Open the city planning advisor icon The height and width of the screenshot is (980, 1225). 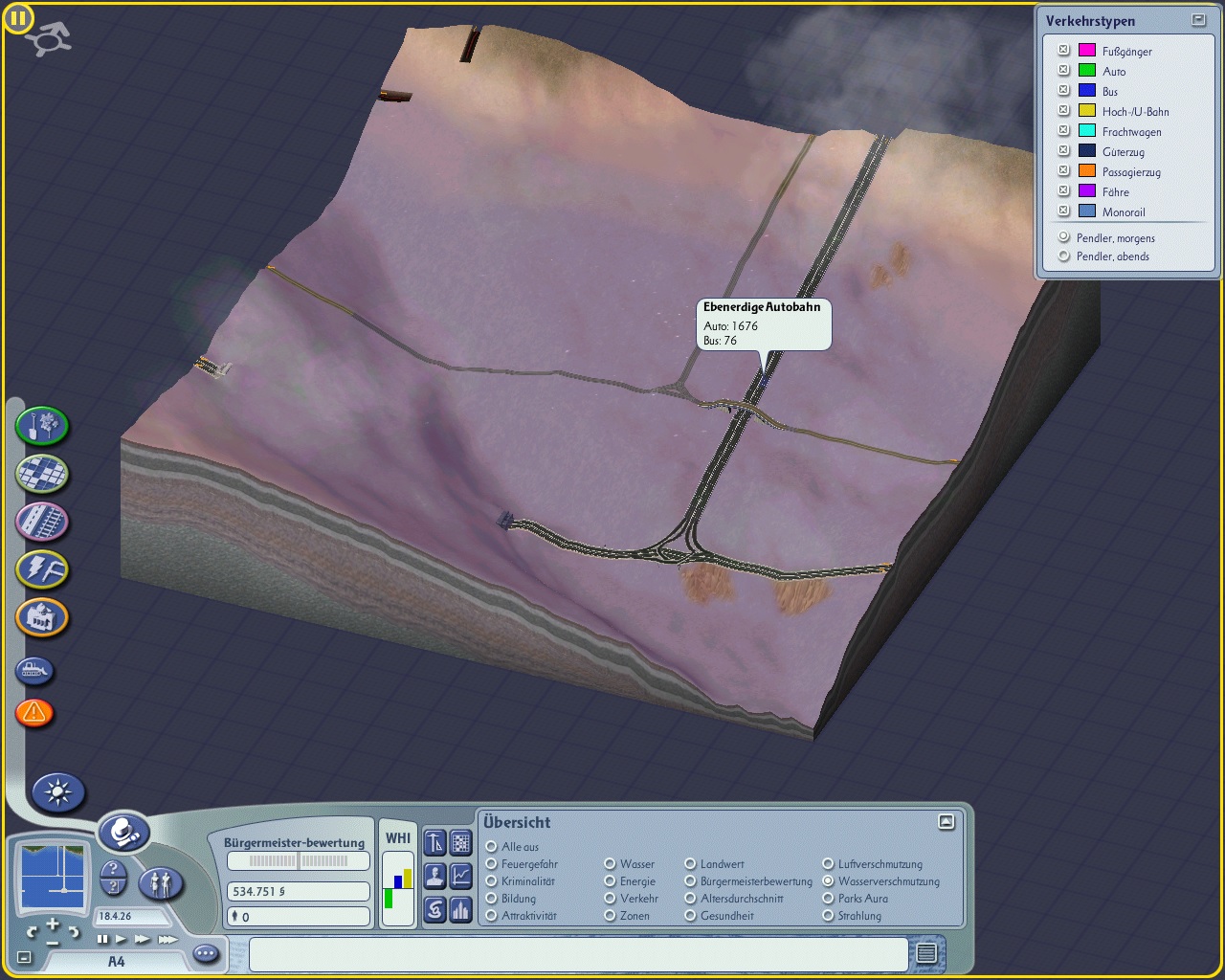[435, 843]
